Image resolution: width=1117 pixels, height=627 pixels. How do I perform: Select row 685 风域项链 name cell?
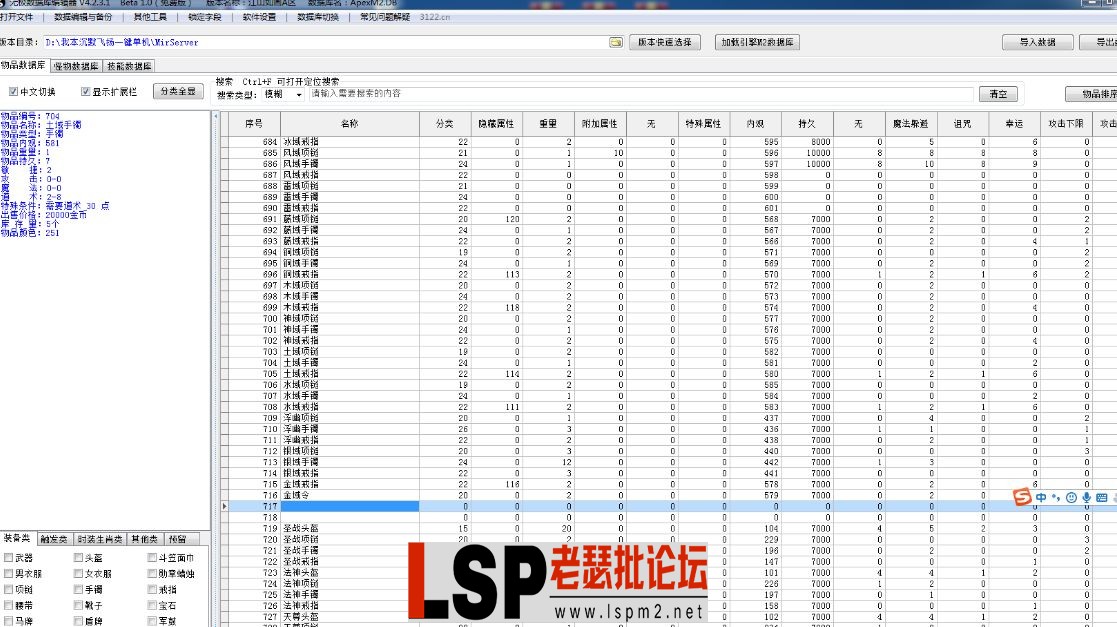pyautogui.click(x=349, y=153)
